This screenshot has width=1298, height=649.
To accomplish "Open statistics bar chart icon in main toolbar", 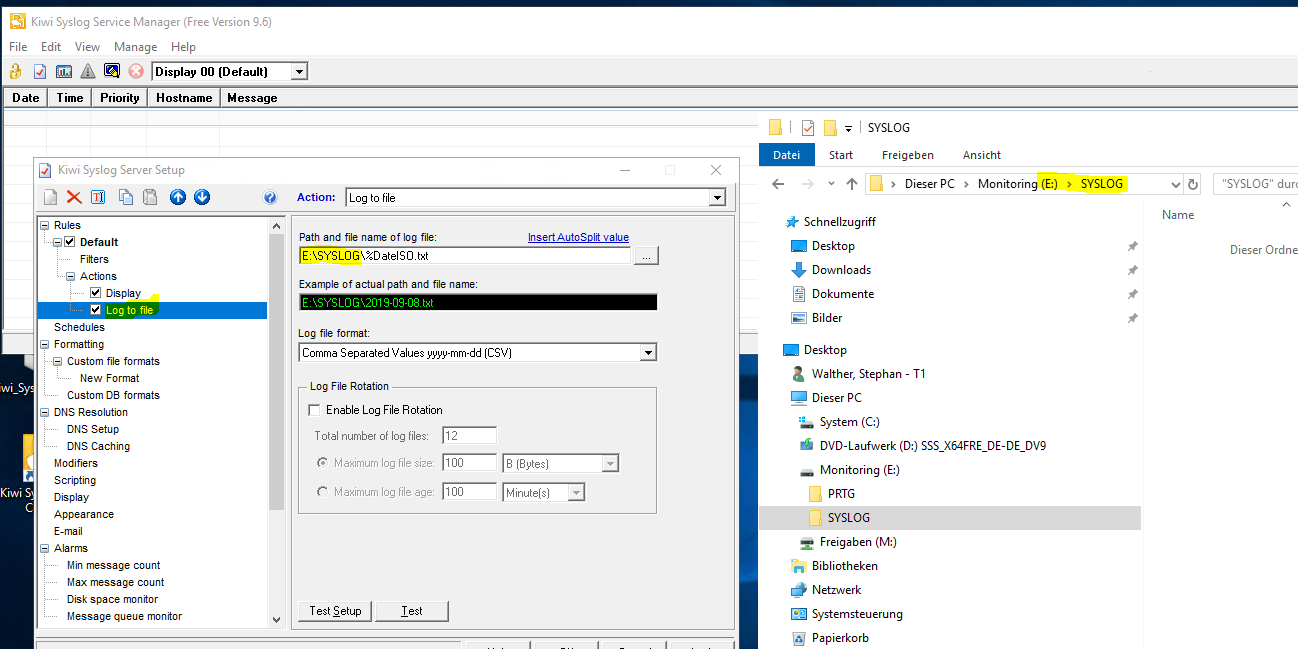I will 64,71.
